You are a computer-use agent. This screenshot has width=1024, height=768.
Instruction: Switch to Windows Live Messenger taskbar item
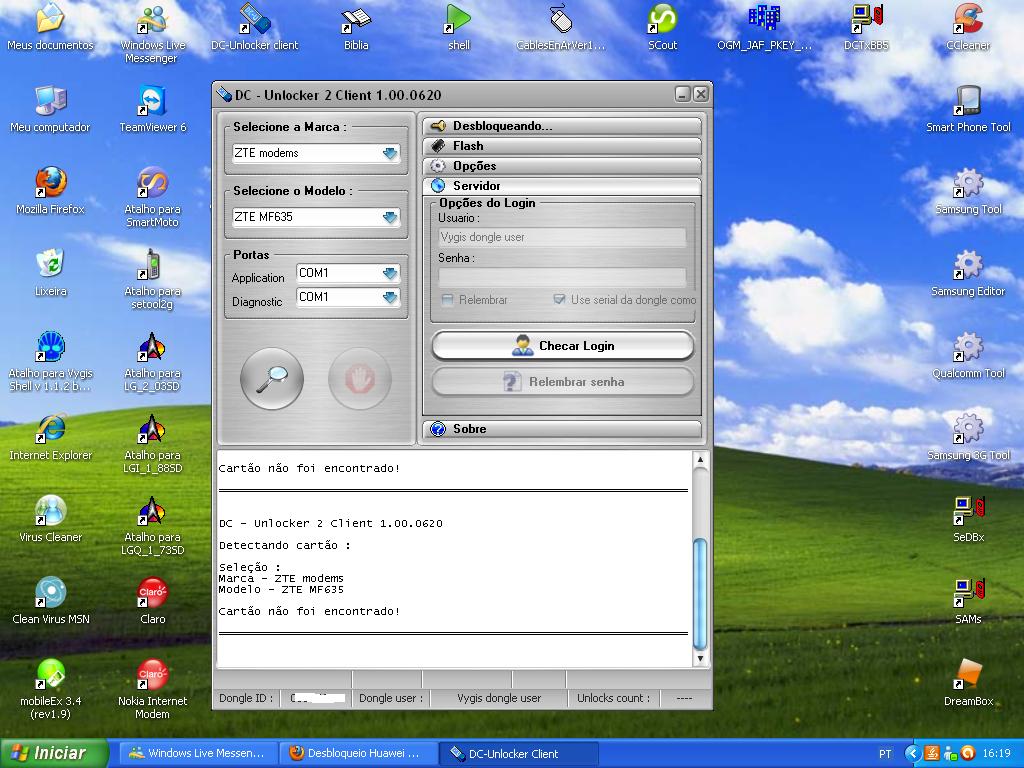[x=198, y=753]
